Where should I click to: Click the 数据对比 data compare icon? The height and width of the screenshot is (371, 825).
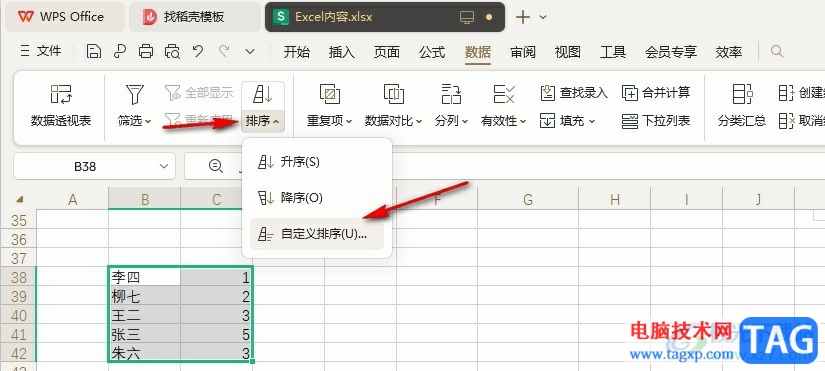click(394, 94)
